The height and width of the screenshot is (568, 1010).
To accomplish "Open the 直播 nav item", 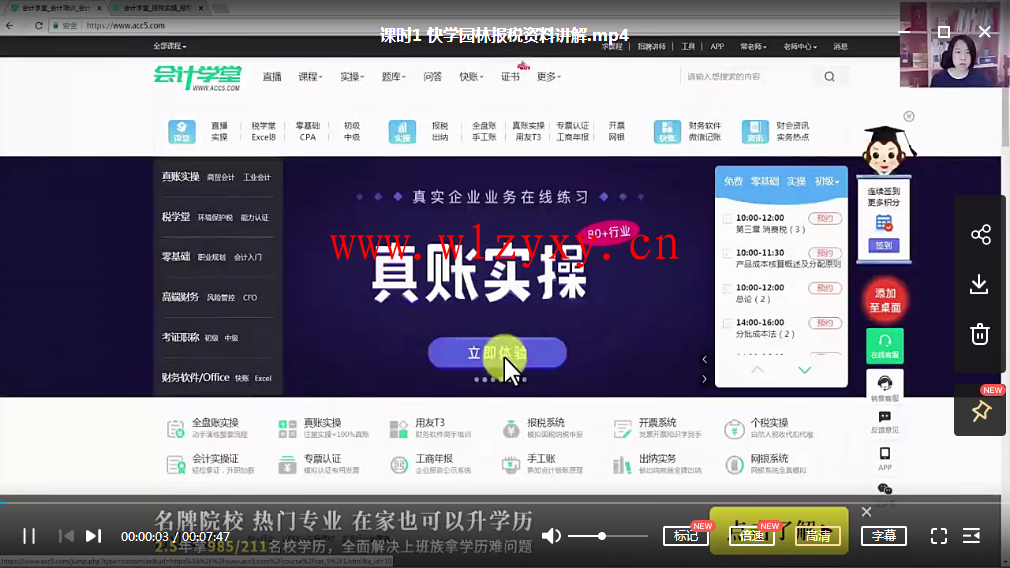I will point(272,77).
